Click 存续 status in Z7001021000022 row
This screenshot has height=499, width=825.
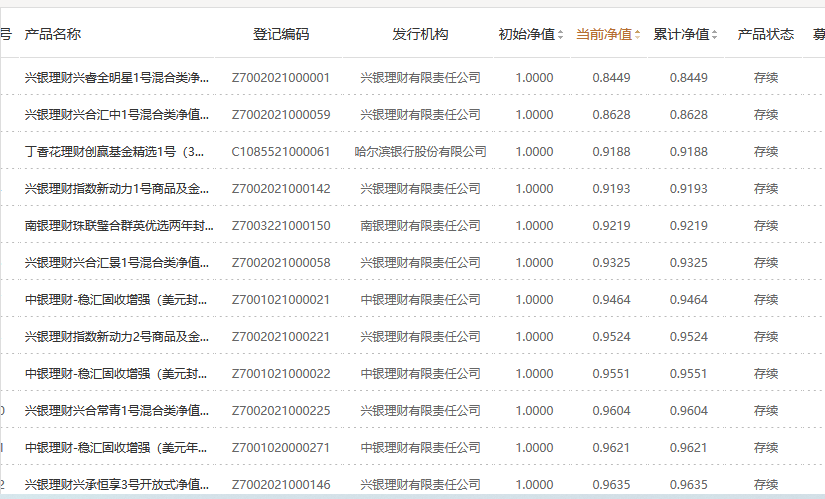(x=766, y=374)
